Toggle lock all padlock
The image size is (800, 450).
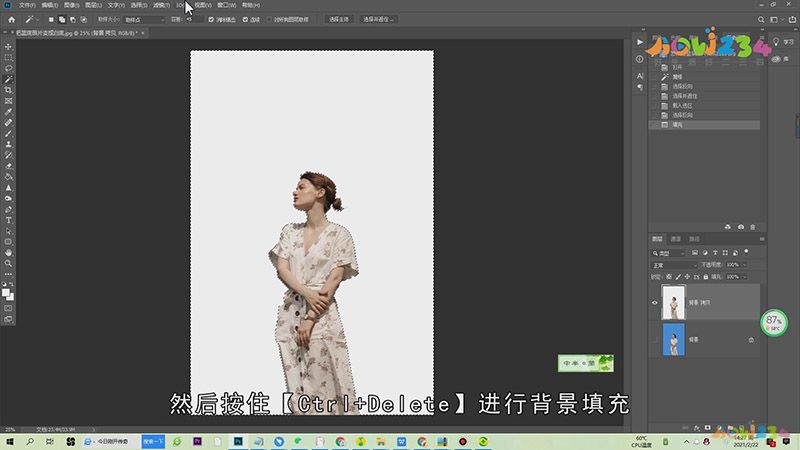click(x=706, y=277)
